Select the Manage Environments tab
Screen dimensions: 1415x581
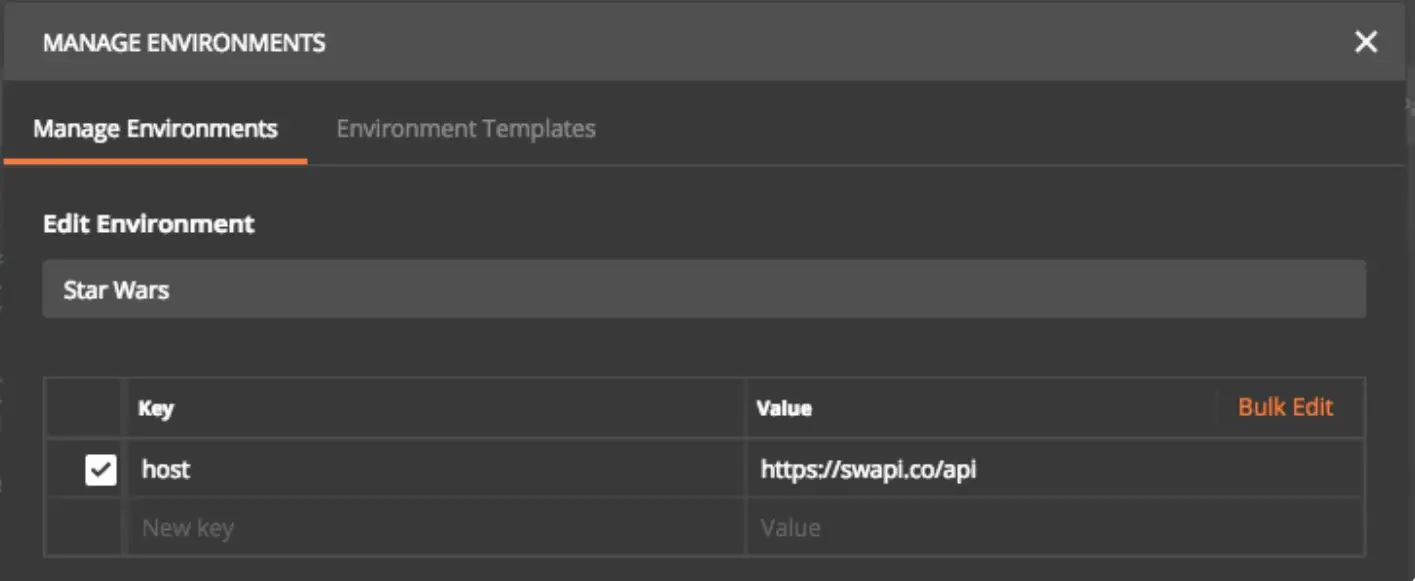(155, 129)
